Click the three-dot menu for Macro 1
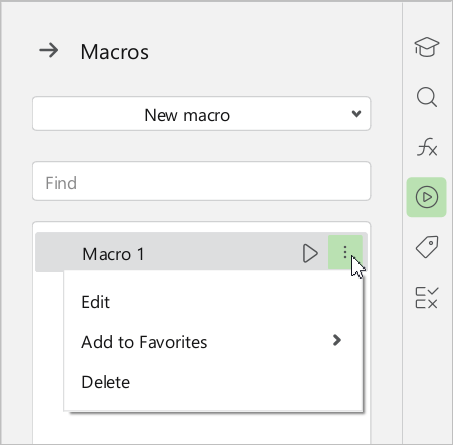The height and width of the screenshot is (445, 453). point(345,252)
